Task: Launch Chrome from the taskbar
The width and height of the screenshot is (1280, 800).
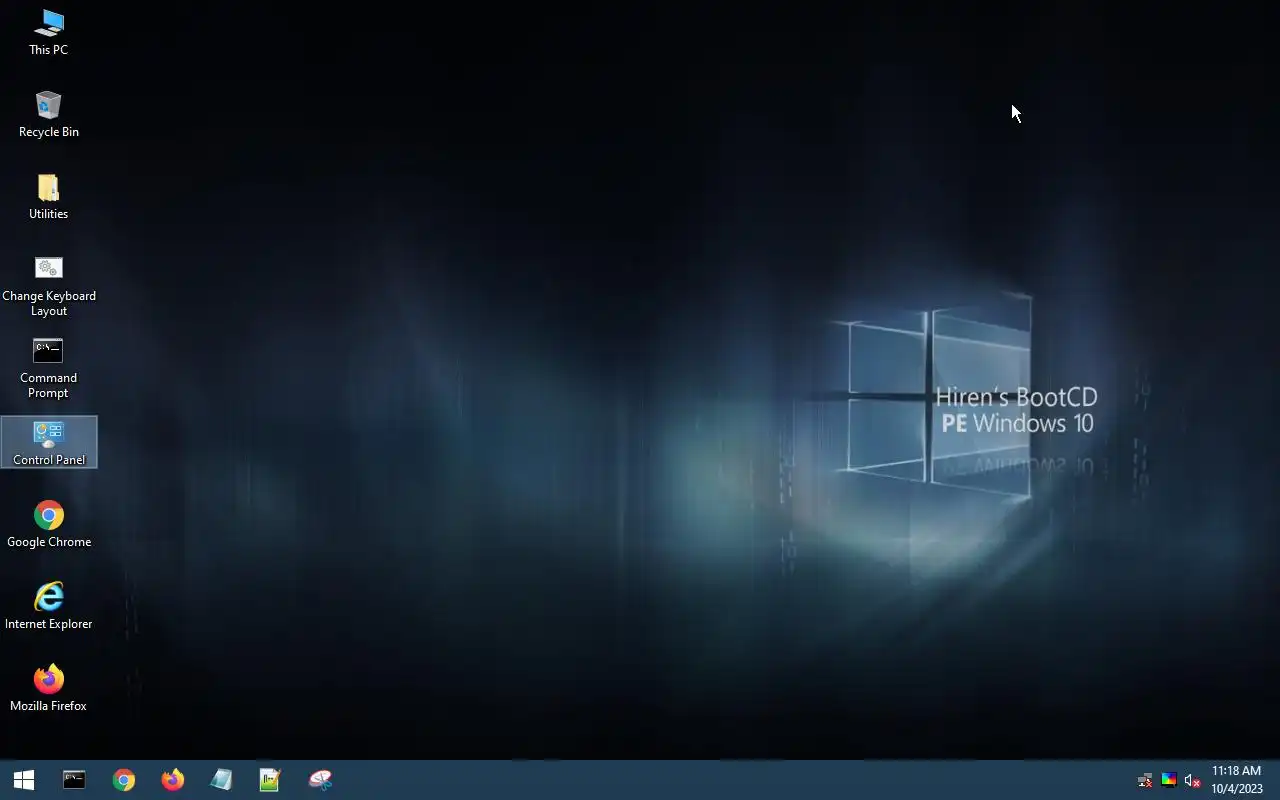Action: point(123,780)
